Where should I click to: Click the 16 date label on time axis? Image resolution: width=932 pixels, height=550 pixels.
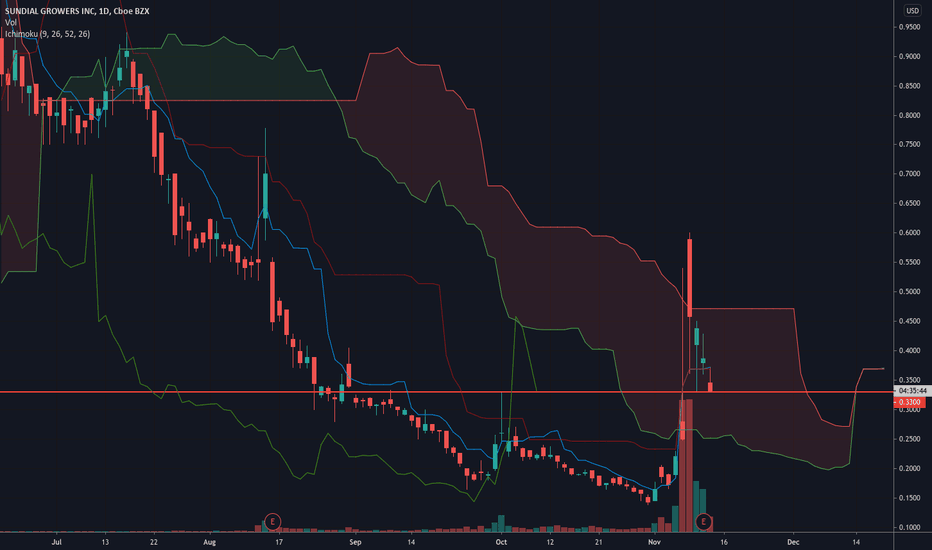[x=723, y=542]
